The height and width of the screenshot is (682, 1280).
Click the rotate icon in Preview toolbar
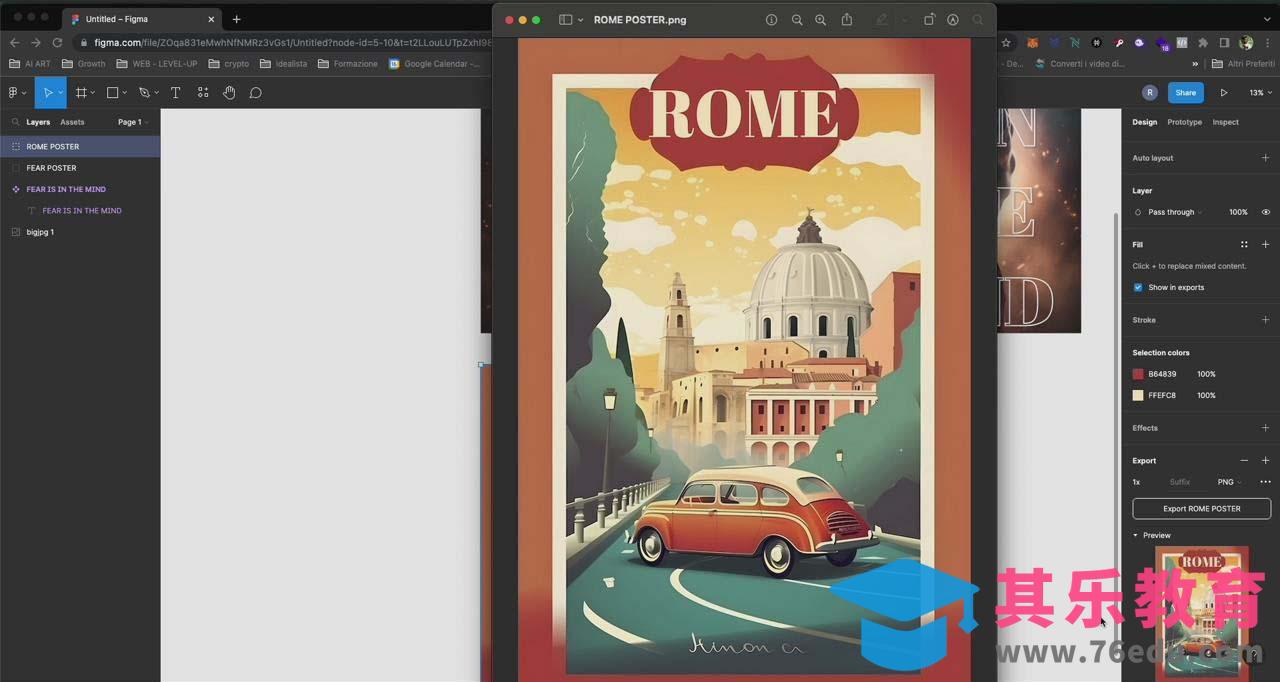928,20
